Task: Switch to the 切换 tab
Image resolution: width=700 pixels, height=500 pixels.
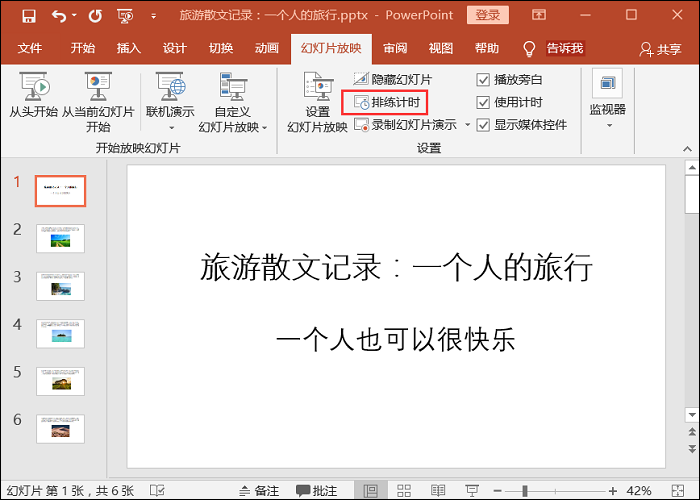Action: [221, 48]
